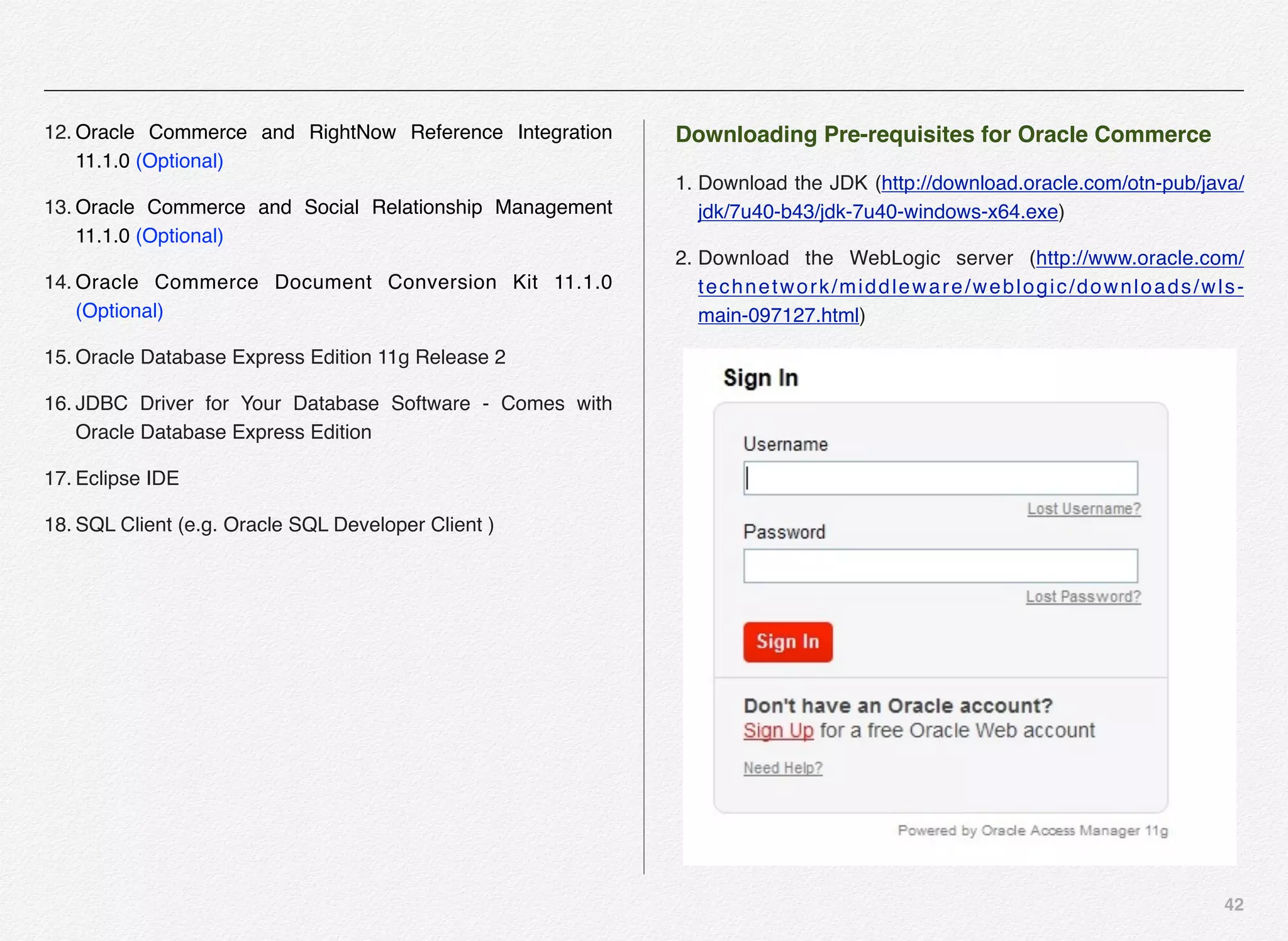Viewport: 1288px width, 941px height.
Task: Click '(Optional)' after Social Relationship Management
Action: pos(180,237)
